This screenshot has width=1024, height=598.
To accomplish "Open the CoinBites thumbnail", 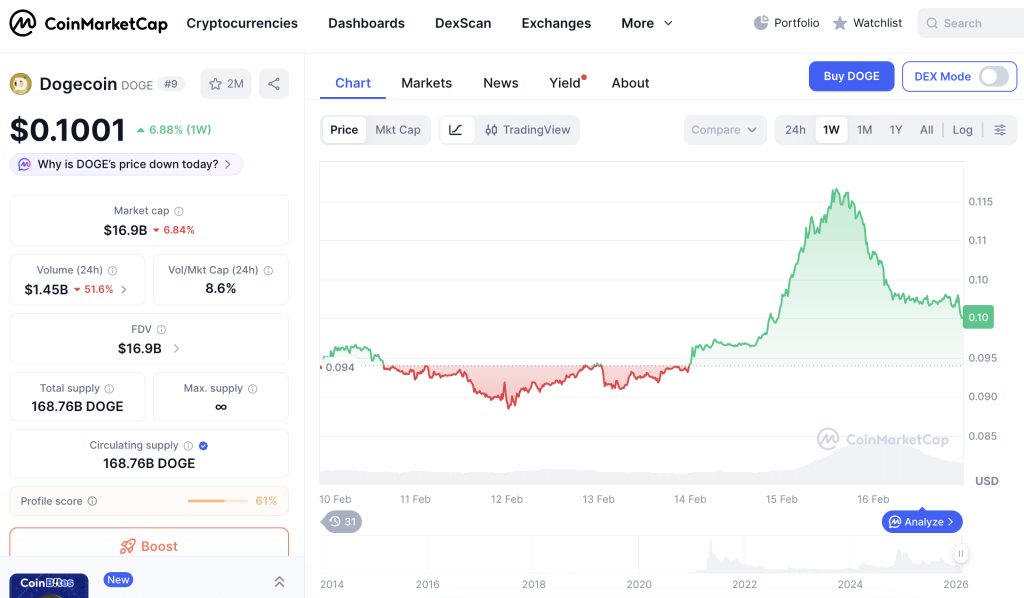I will (49, 586).
